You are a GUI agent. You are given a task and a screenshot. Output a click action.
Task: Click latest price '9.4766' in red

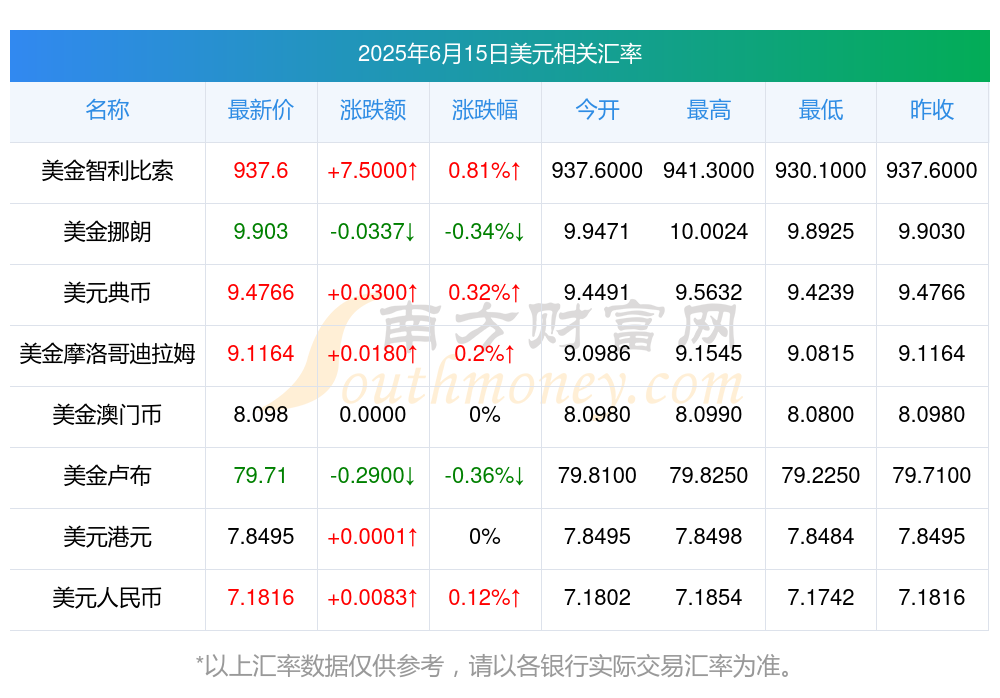pos(260,293)
